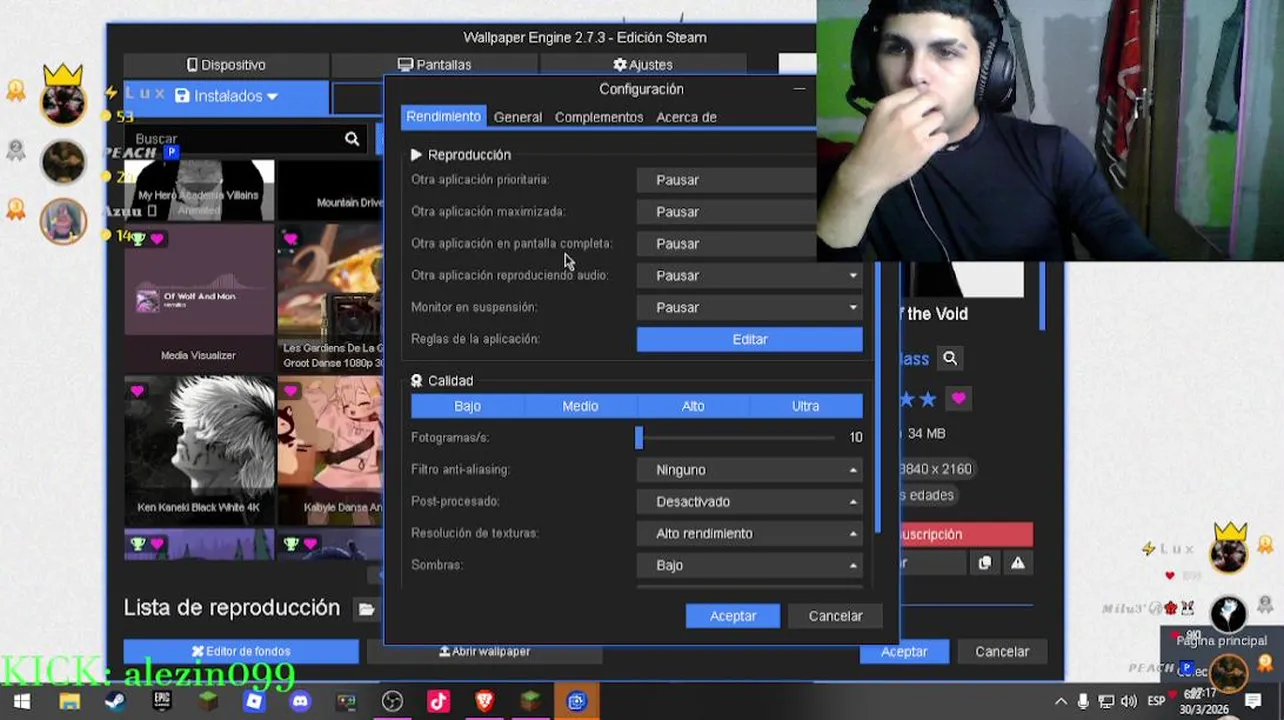Screen dimensions: 1284x720
Task: Open the Otra aplicación prioritaria dropdown
Action: pos(728,180)
